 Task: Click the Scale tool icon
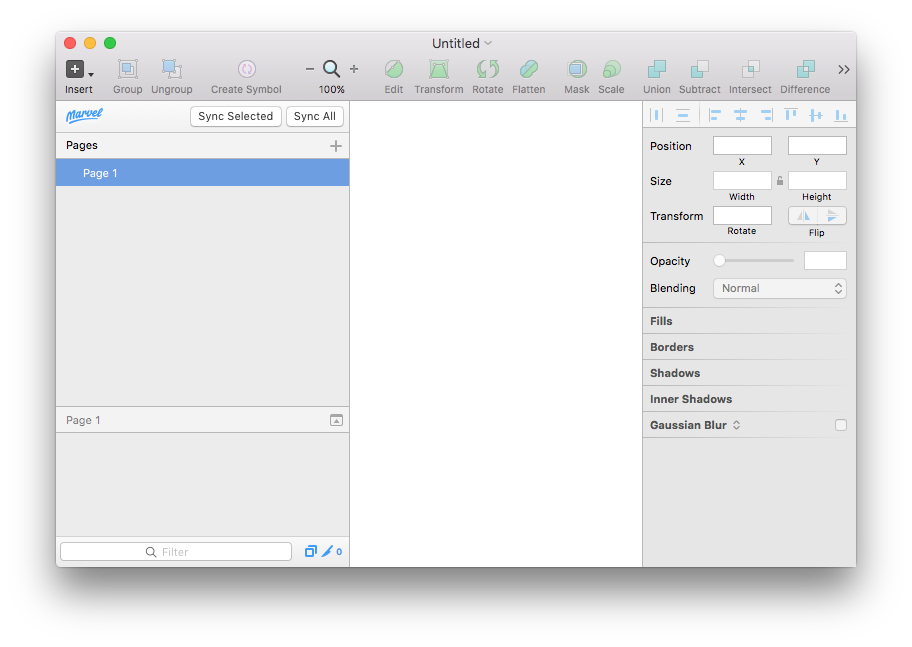[x=611, y=69]
